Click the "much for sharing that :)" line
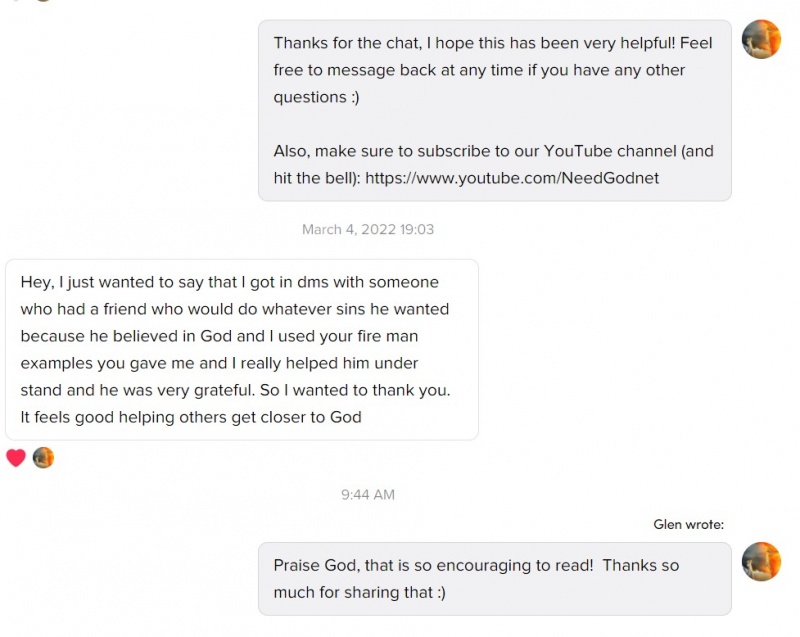 point(360,592)
